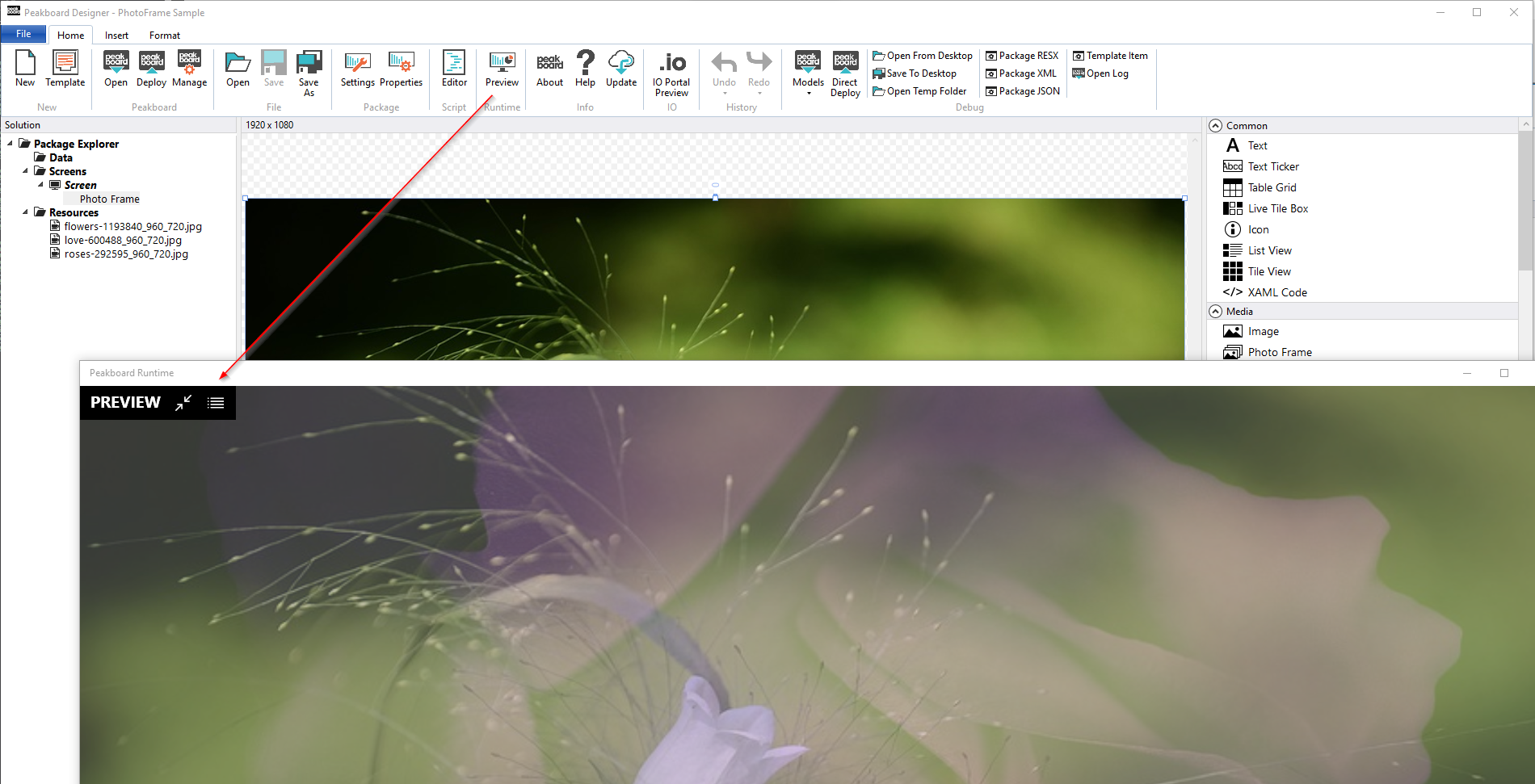Click the Package JSON button

[1023, 91]
